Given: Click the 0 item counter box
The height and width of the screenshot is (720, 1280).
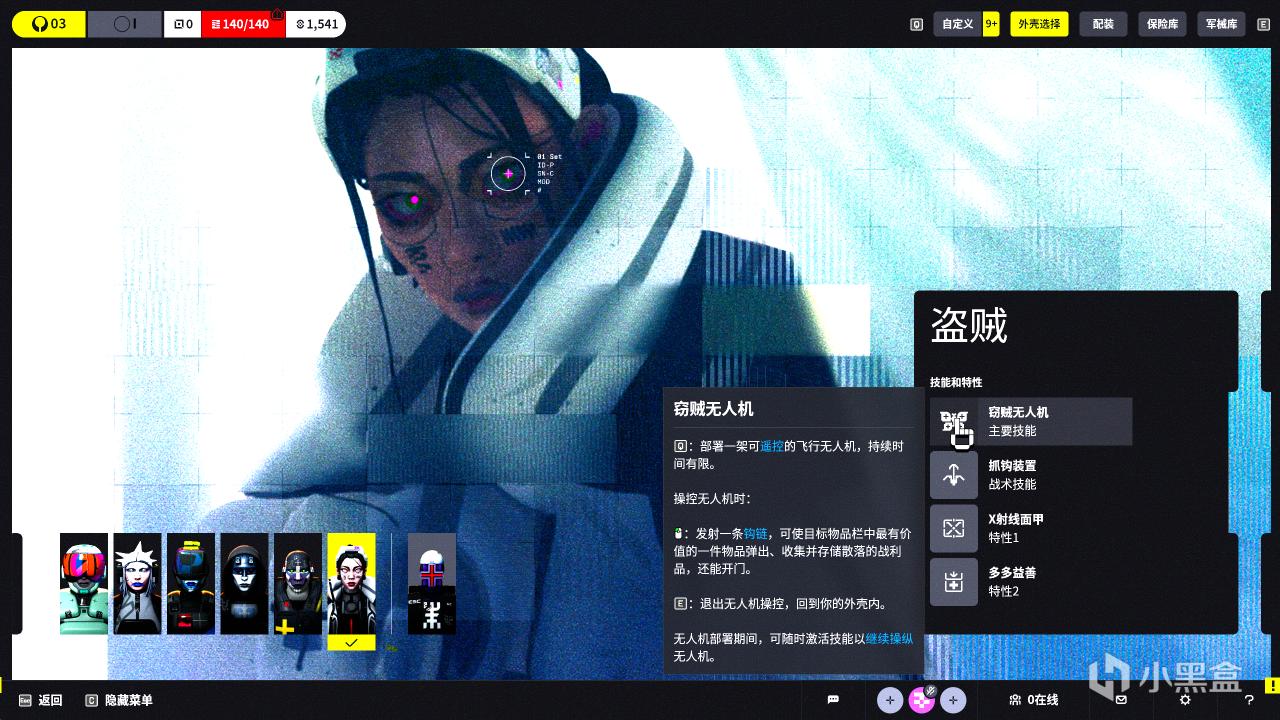Looking at the screenshot, I should tap(182, 24).
